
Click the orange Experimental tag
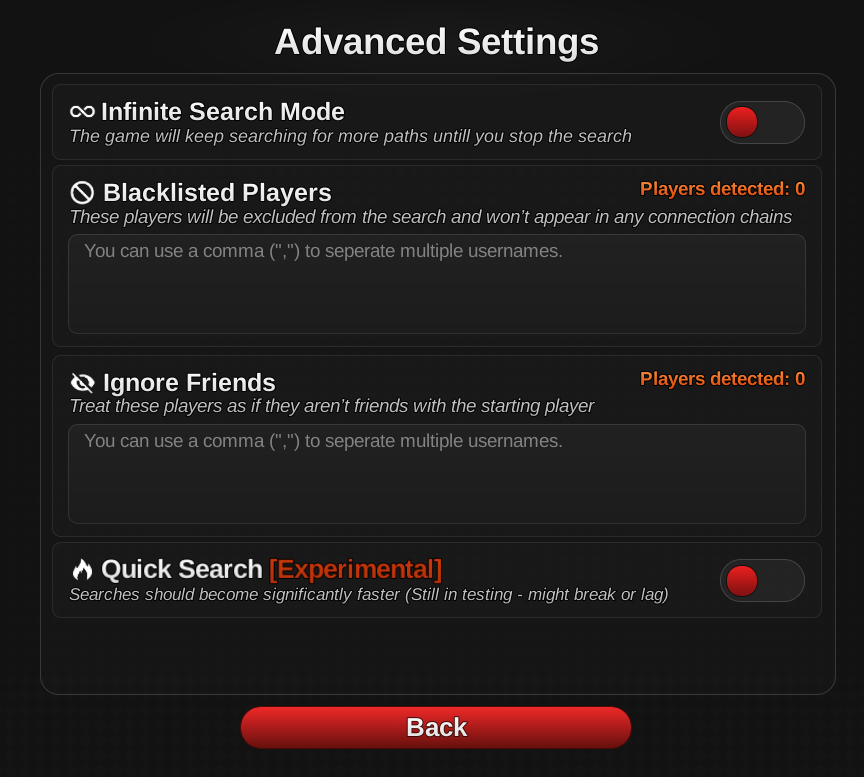(x=355, y=569)
